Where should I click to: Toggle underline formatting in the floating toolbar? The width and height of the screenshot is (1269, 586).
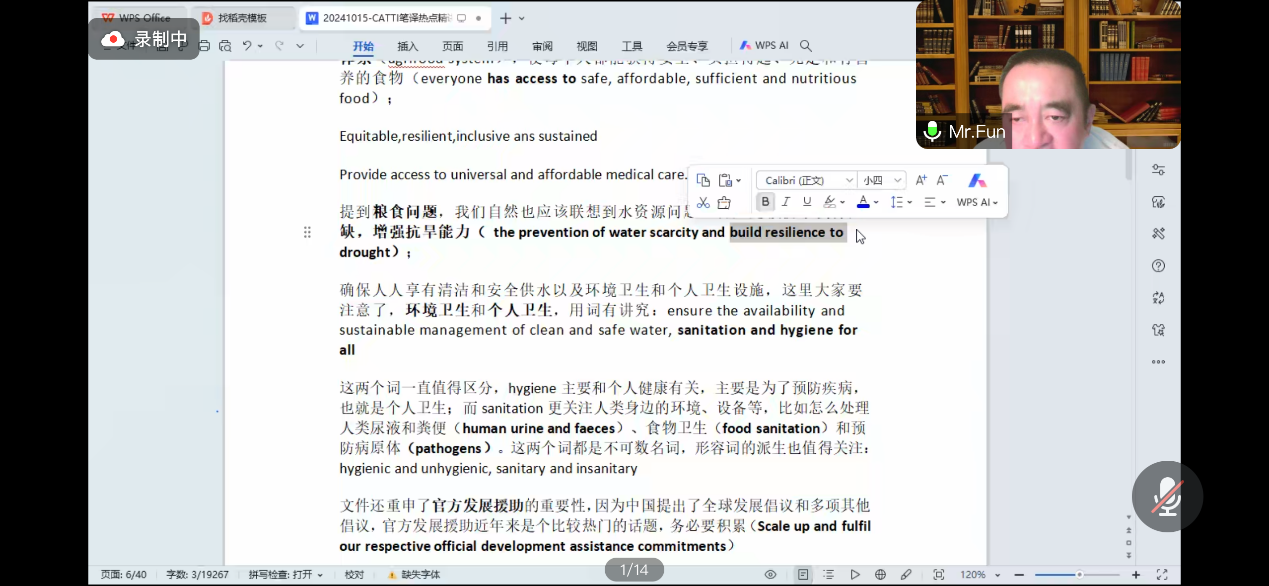tap(807, 202)
